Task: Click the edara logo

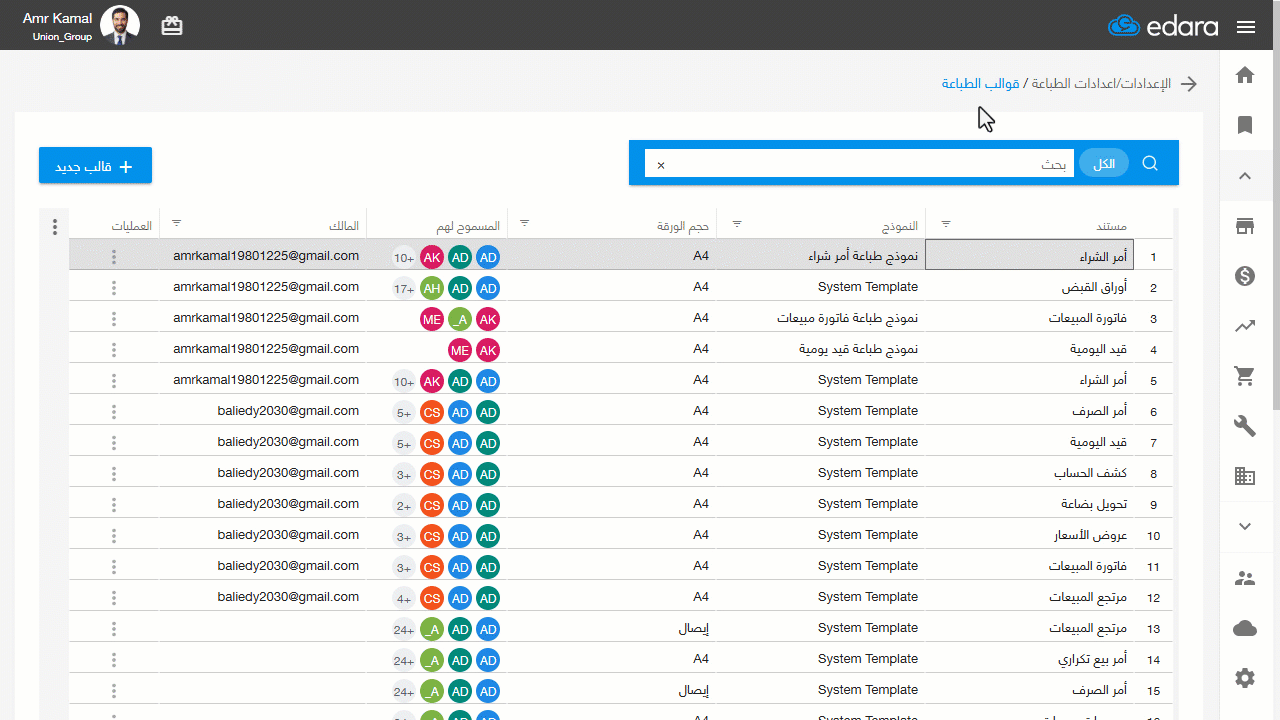Action: coord(1163,27)
